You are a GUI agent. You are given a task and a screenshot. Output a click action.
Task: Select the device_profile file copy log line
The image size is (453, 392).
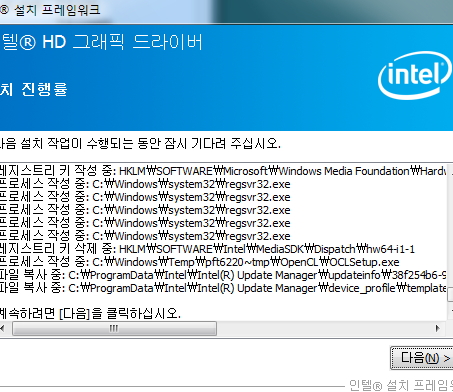[223, 288]
